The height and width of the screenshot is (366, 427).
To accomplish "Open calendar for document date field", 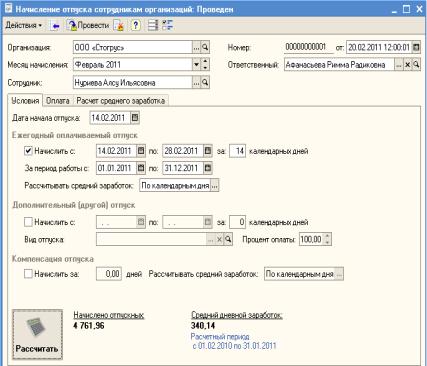I will tap(416, 47).
